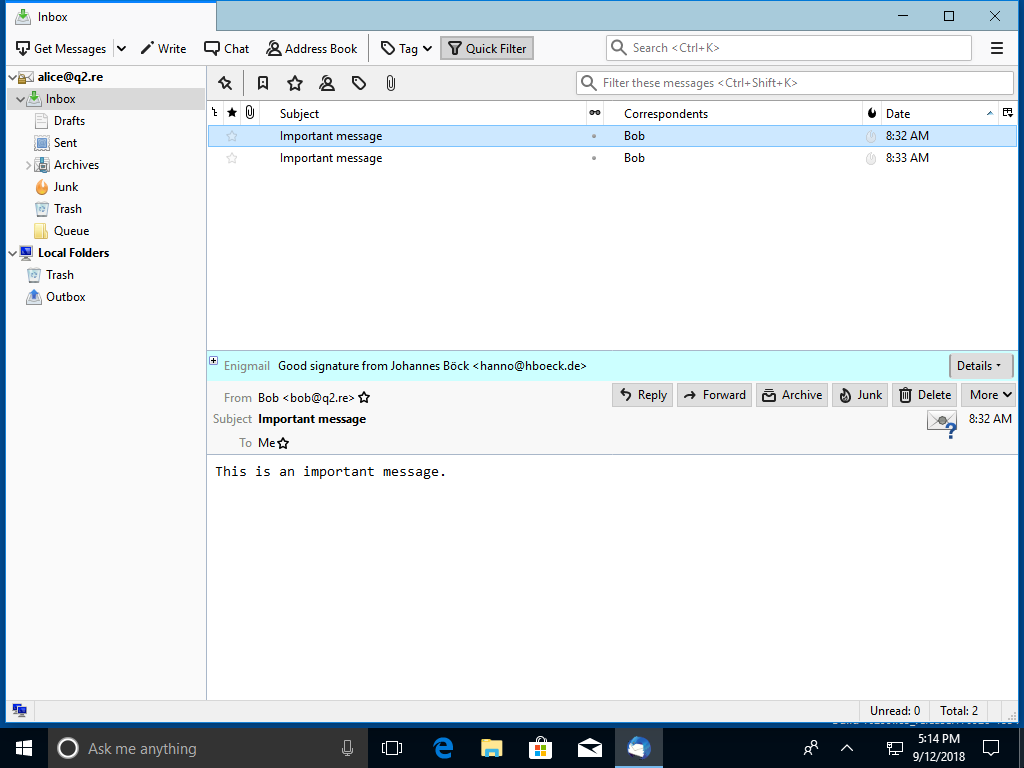Open the More actions dropdown

pyautogui.click(x=988, y=395)
